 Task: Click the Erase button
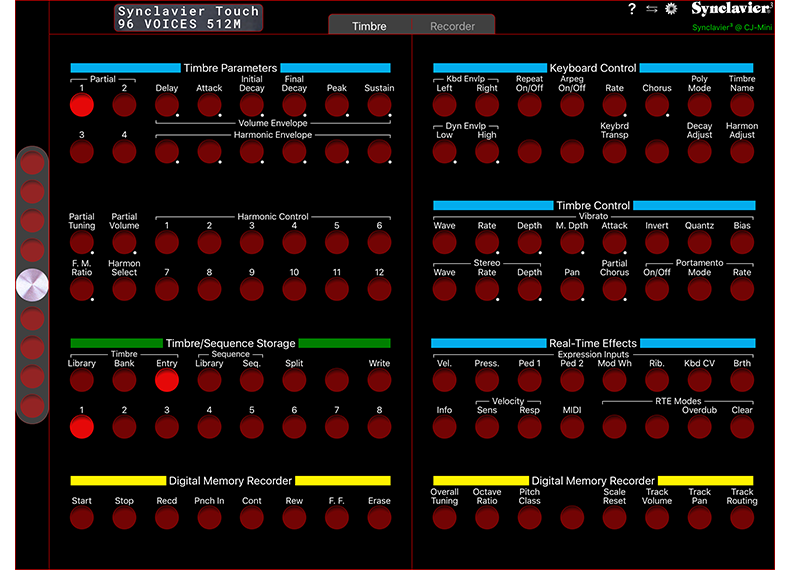(x=379, y=518)
